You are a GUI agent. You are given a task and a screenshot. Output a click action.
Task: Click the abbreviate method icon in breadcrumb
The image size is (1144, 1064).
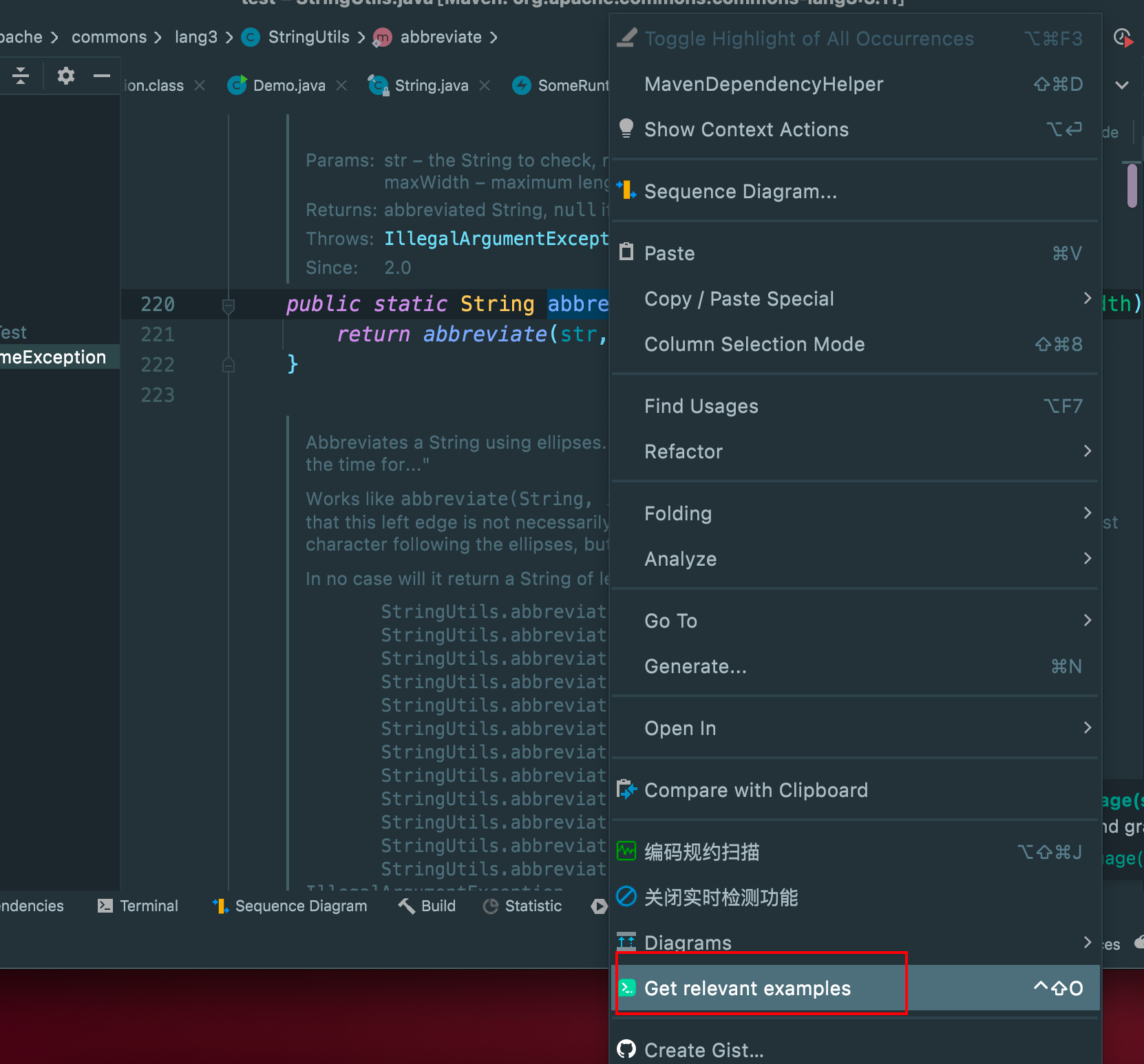pos(382,37)
